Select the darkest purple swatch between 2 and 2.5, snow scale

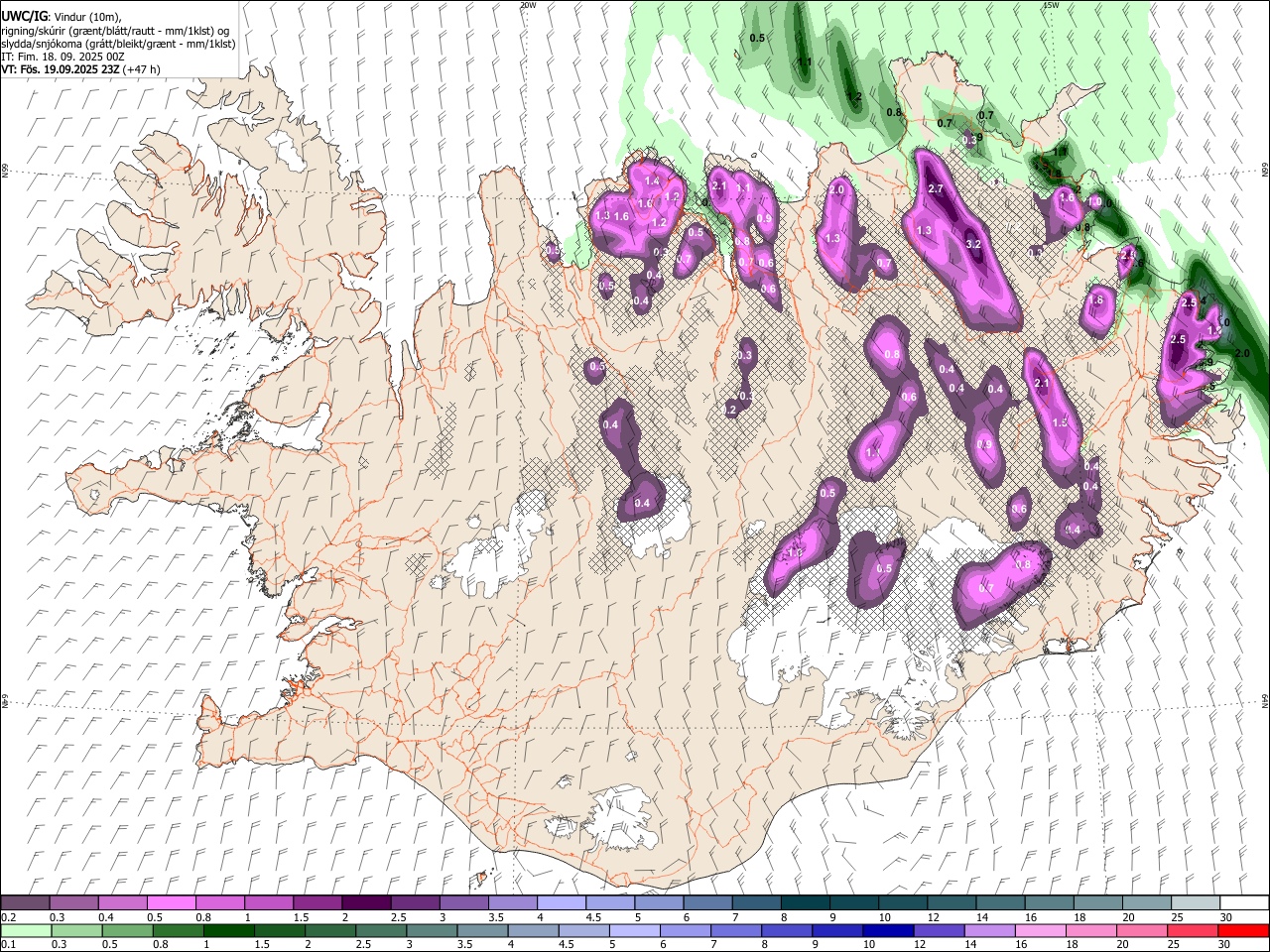[365, 903]
